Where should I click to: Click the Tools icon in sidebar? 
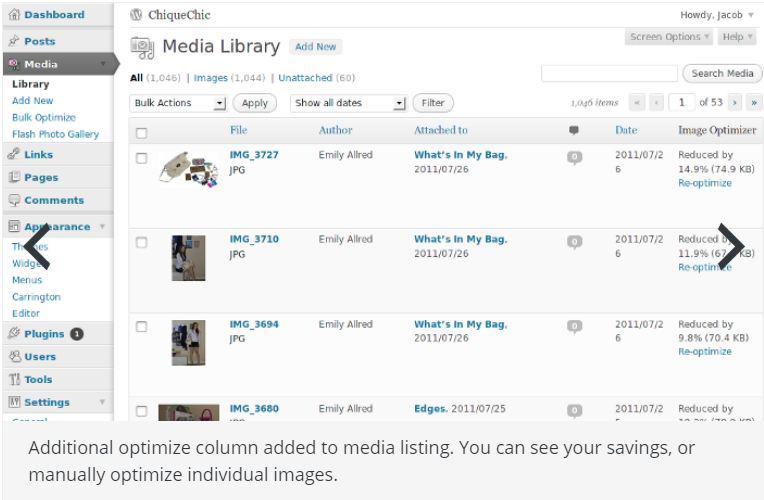coord(14,380)
